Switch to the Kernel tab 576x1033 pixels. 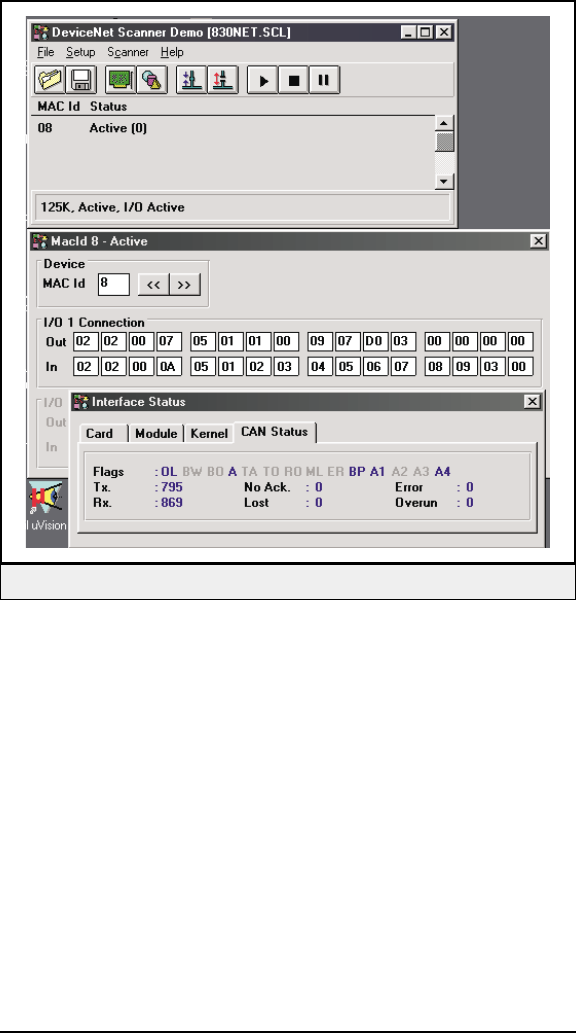point(209,433)
